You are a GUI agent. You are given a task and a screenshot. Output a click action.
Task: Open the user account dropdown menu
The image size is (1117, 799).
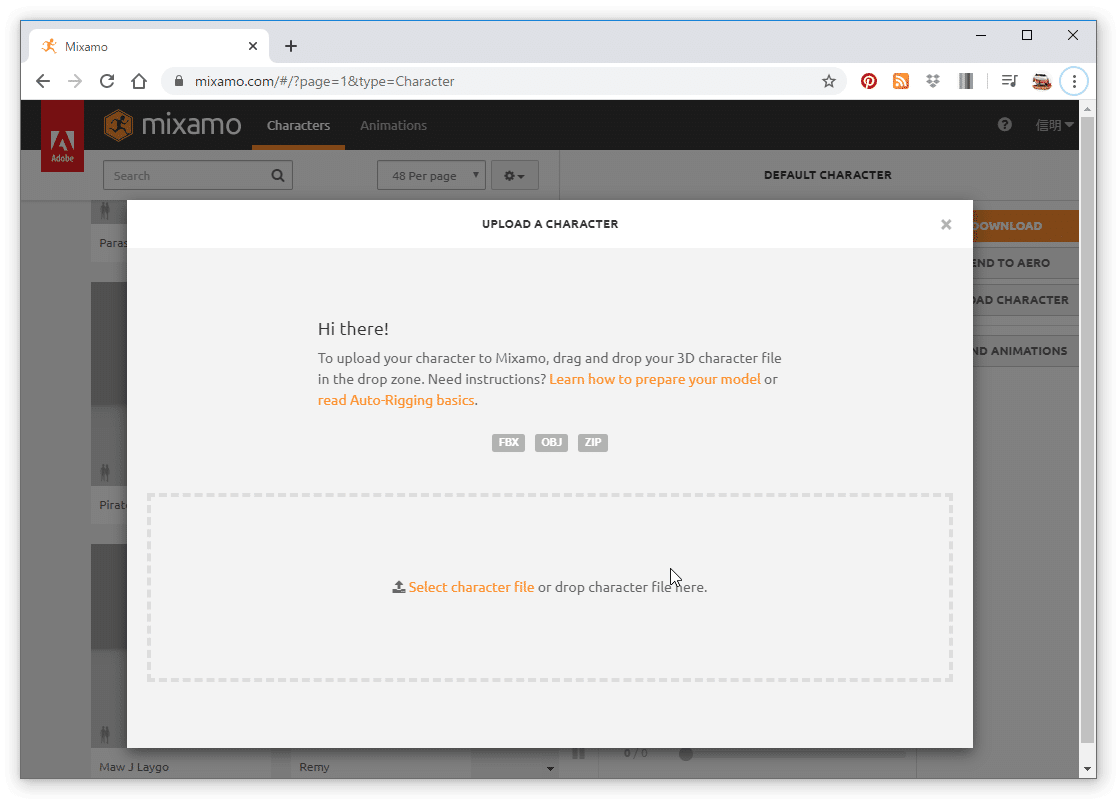1054,125
